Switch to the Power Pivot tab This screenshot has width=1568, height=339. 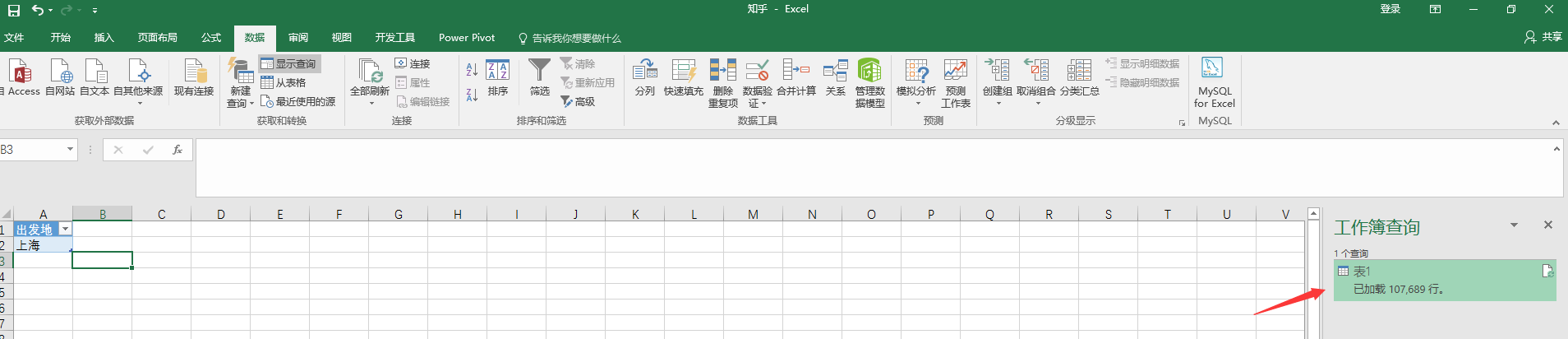coord(467,38)
